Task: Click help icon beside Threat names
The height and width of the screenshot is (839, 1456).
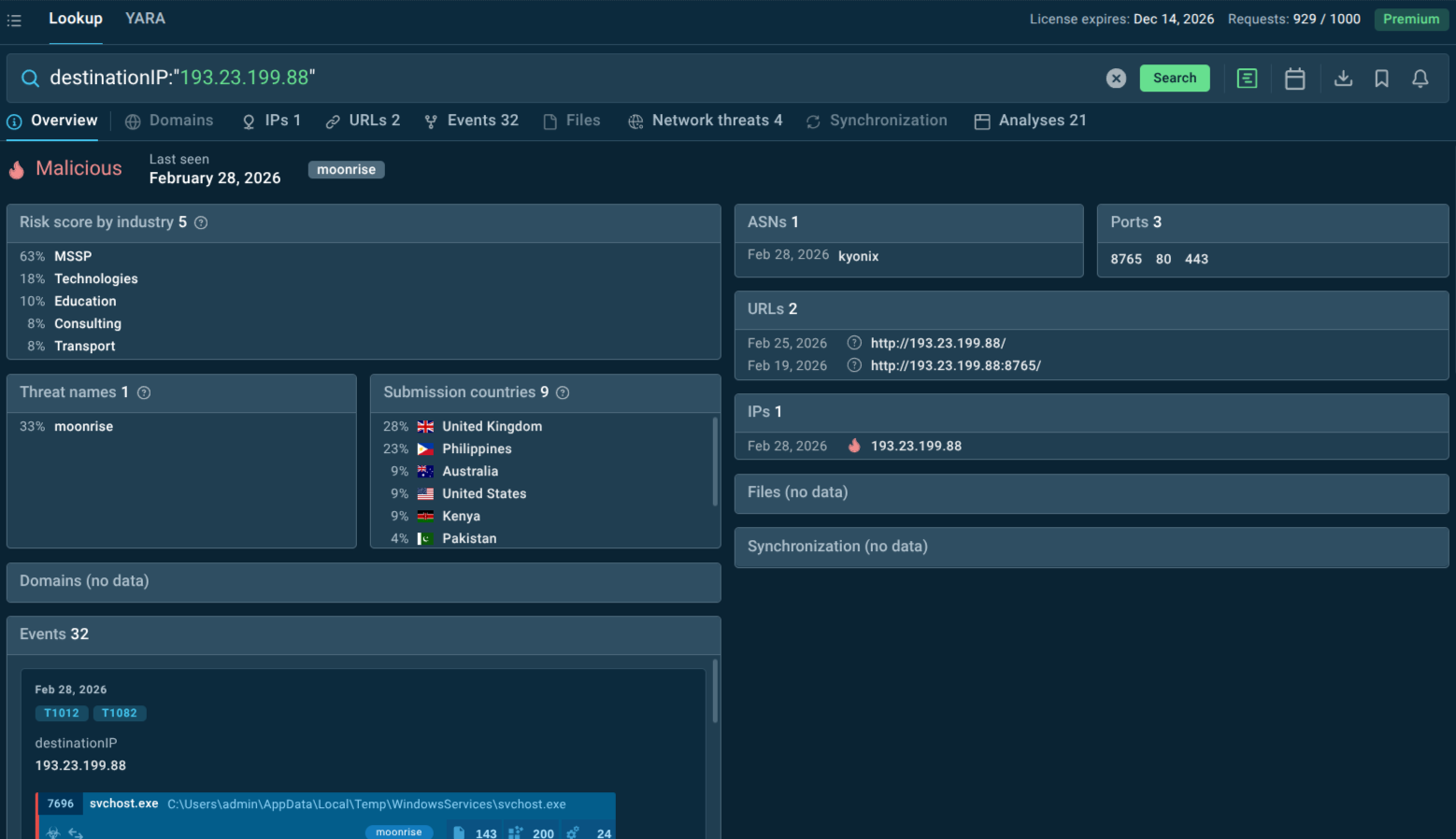Action: tap(144, 392)
